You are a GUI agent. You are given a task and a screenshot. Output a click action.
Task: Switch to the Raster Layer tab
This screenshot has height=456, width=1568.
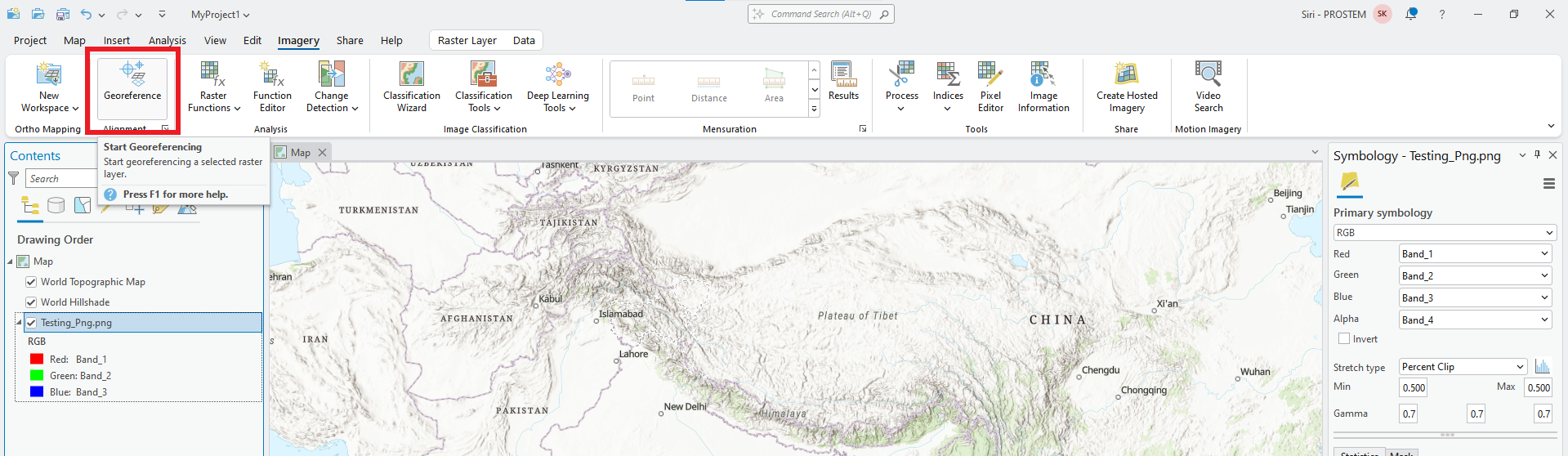(x=467, y=40)
